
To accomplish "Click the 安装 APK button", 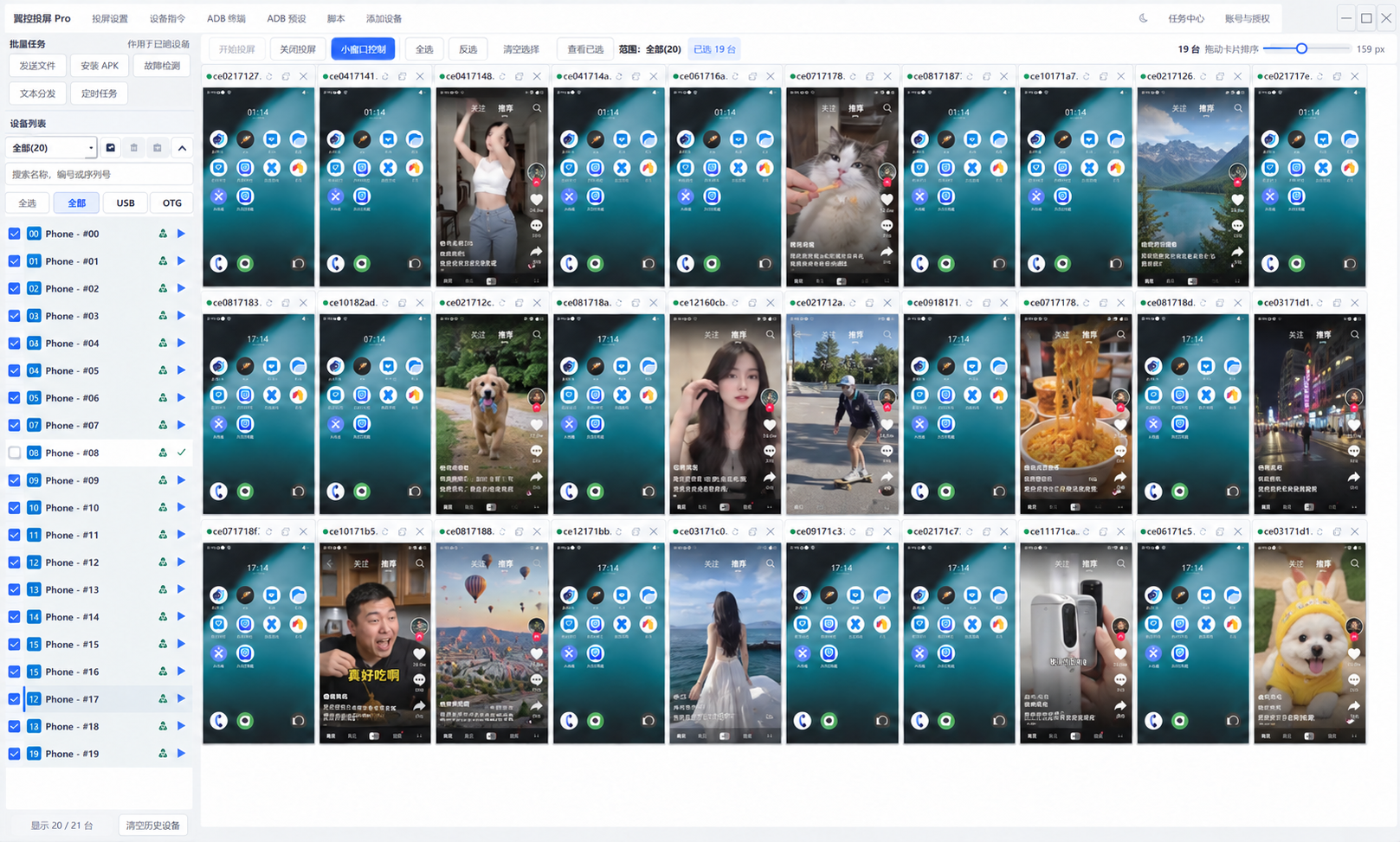I will [100, 66].
